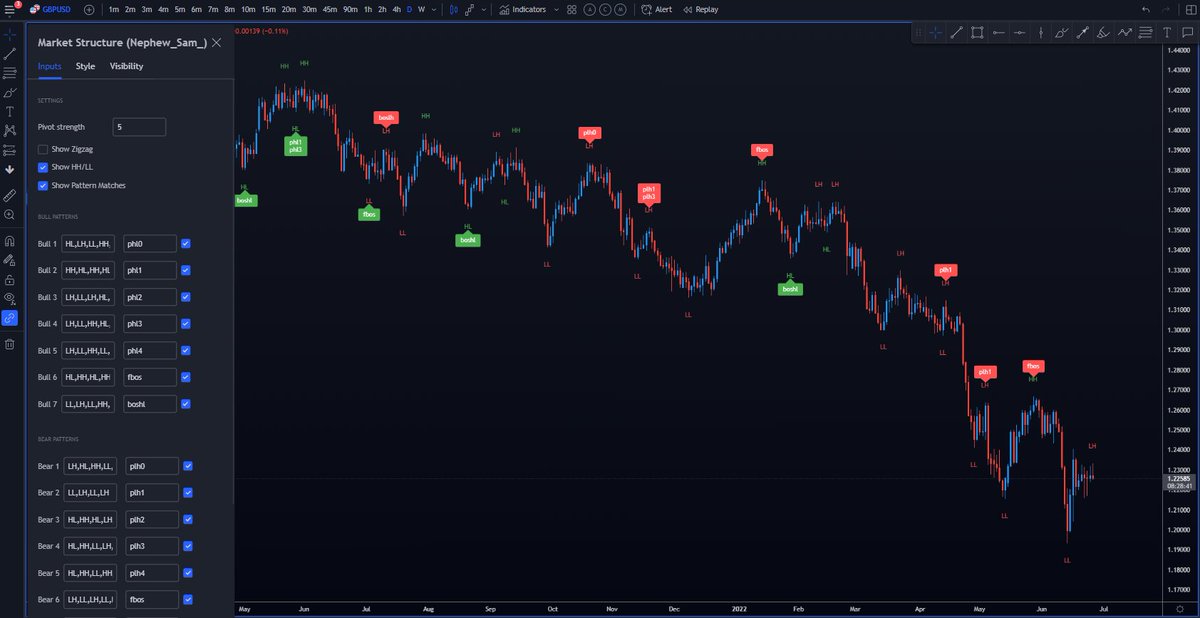The image size is (1200, 618).
Task: Undo the last chart action
Action: pos(1145,9)
